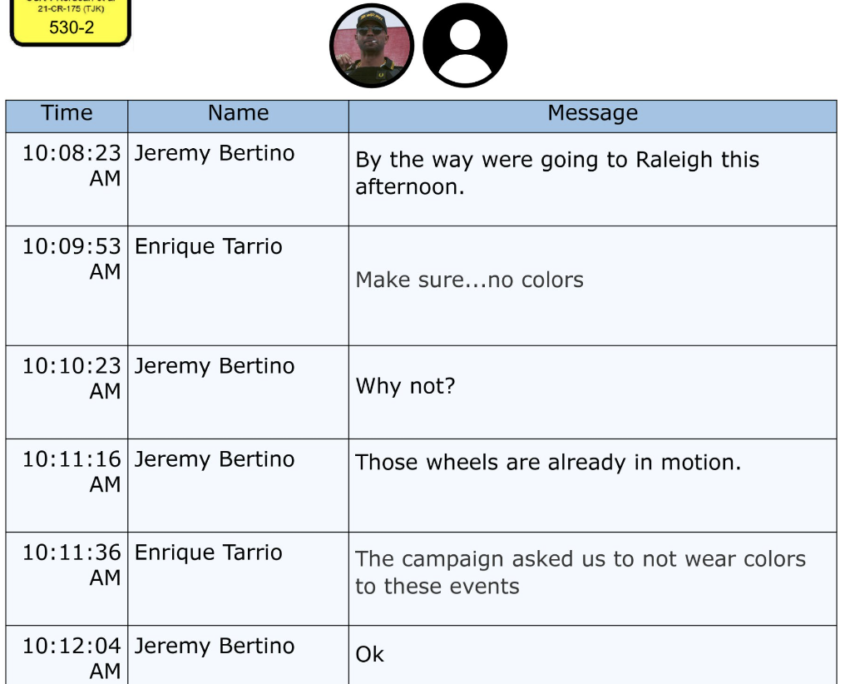Image resolution: width=845 pixels, height=684 pixels.
Task: Select the Time column header
Action: [67, 113]
